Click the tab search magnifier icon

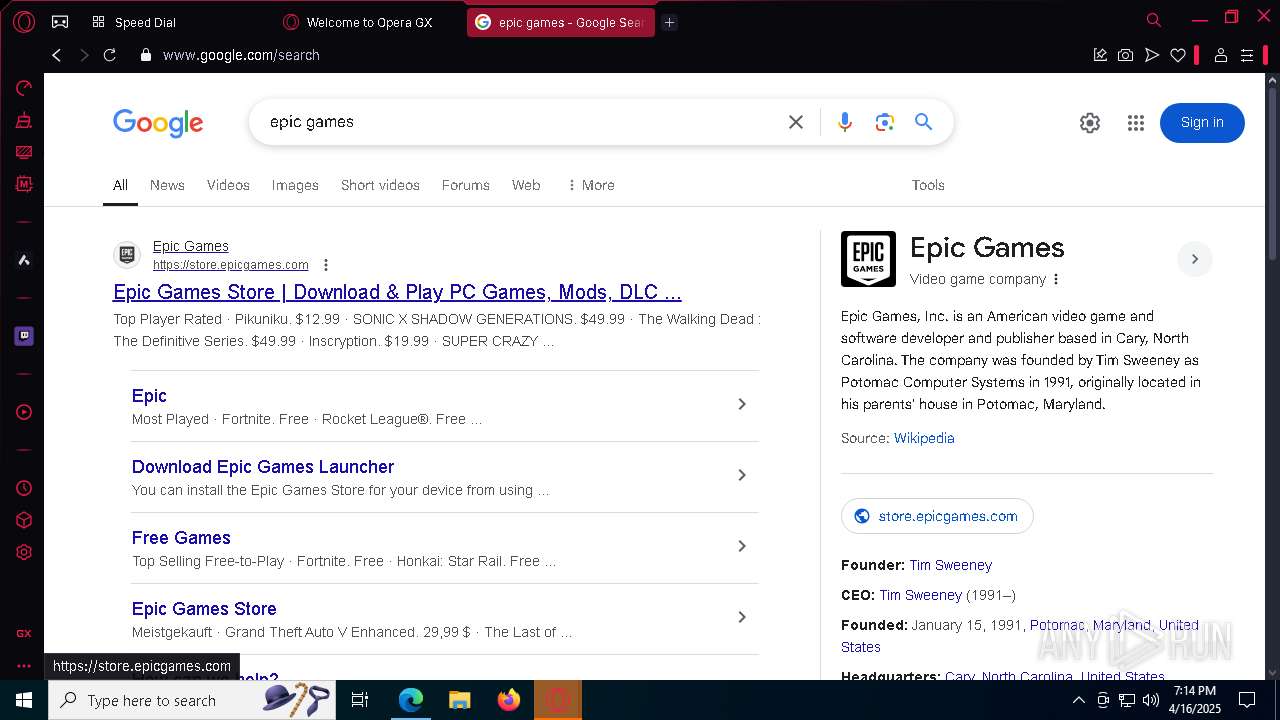click(1154, 20)
